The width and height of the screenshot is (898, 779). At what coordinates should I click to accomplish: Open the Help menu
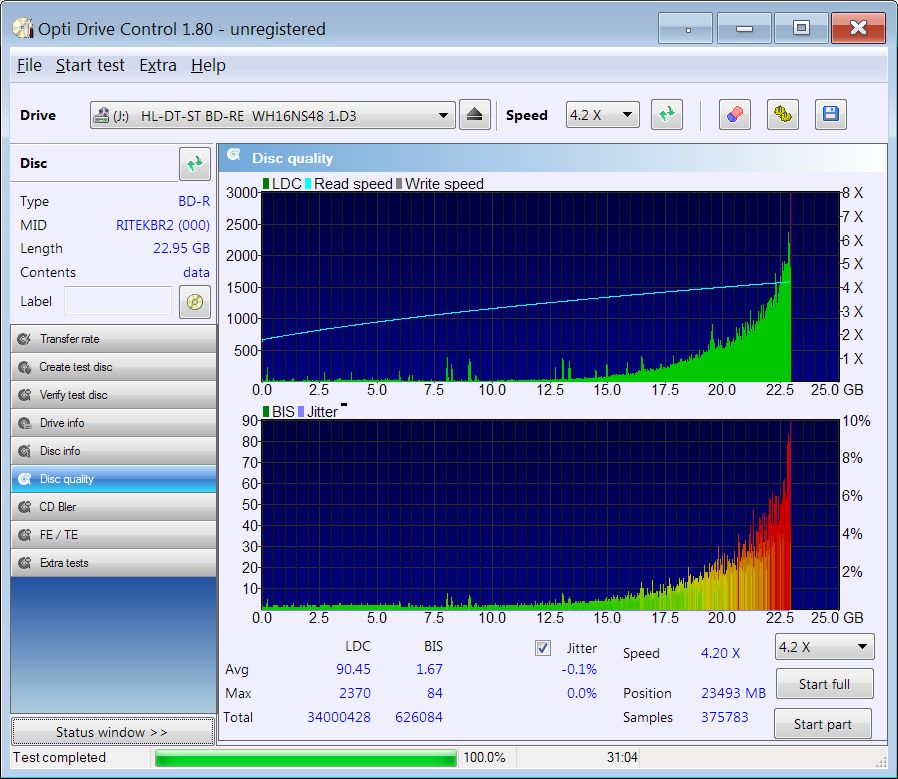point(208,65)
